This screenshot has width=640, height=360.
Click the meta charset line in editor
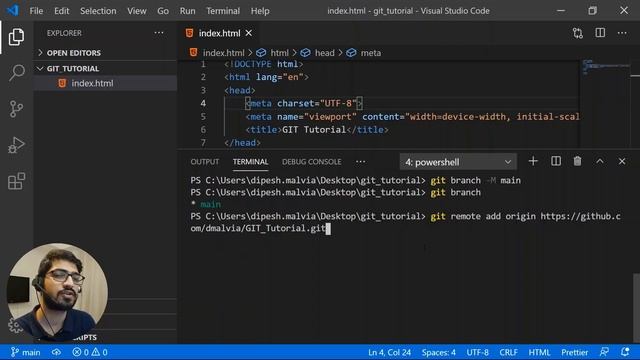304,104
